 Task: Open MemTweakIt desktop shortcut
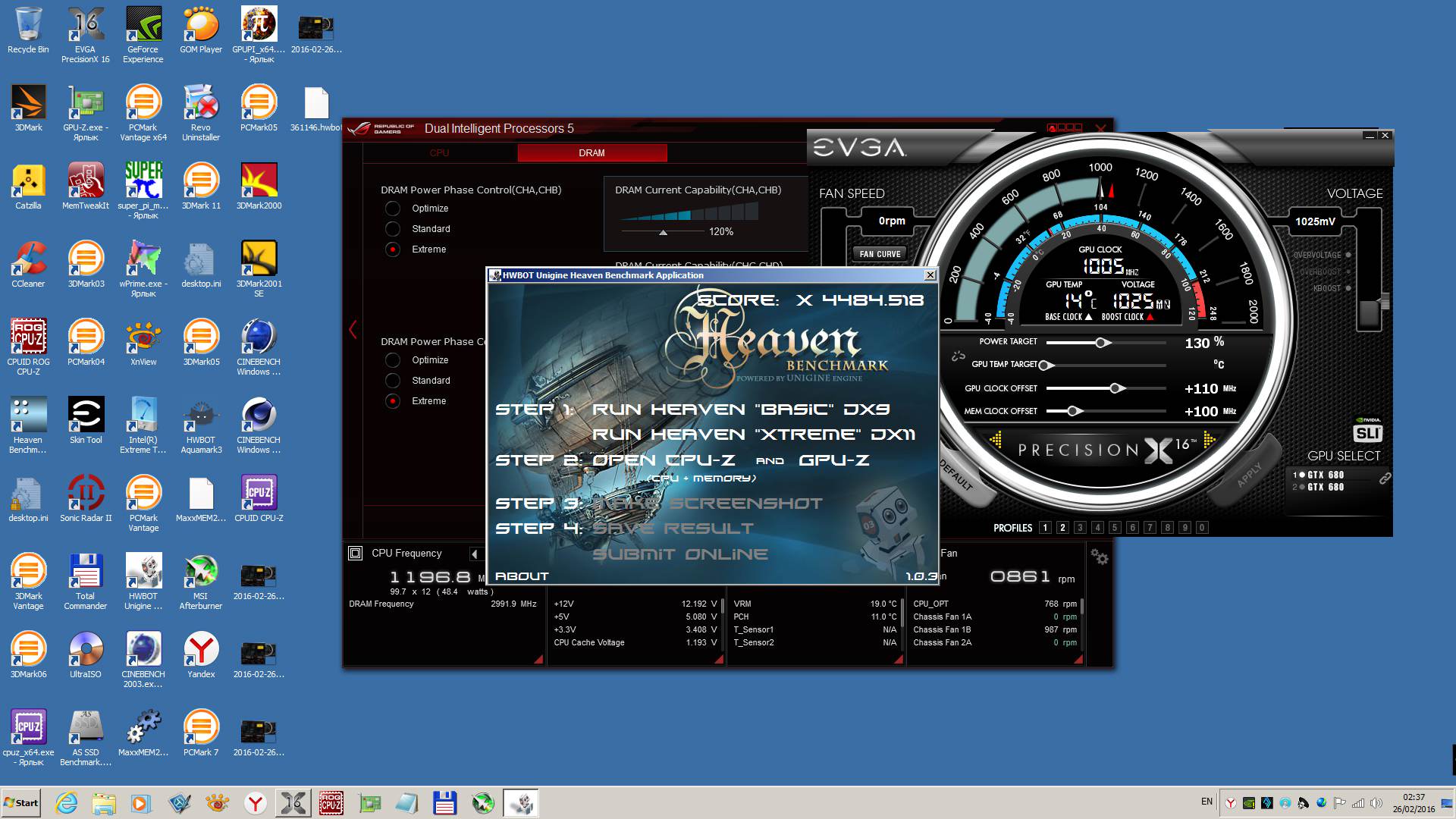pyautogui.click(x=86, y=187)
